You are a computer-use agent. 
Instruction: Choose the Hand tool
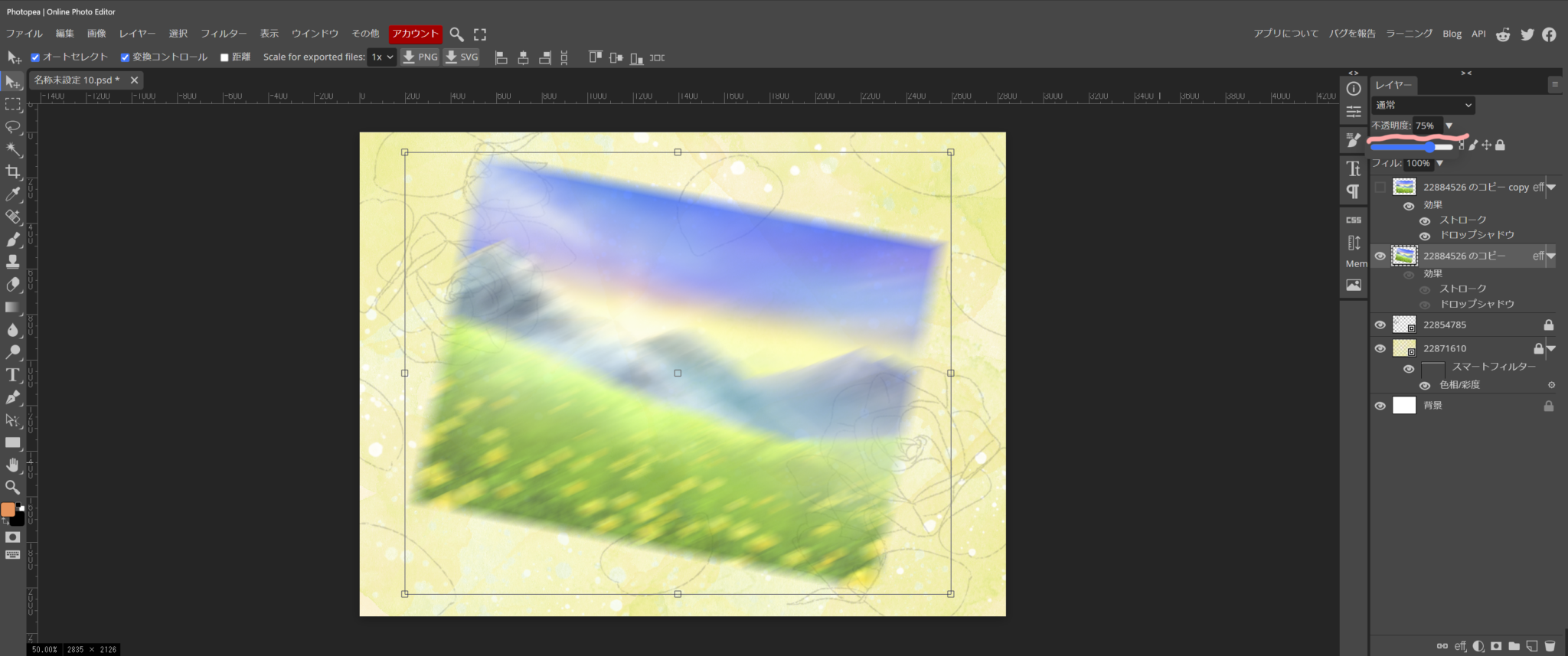point(13,465)
